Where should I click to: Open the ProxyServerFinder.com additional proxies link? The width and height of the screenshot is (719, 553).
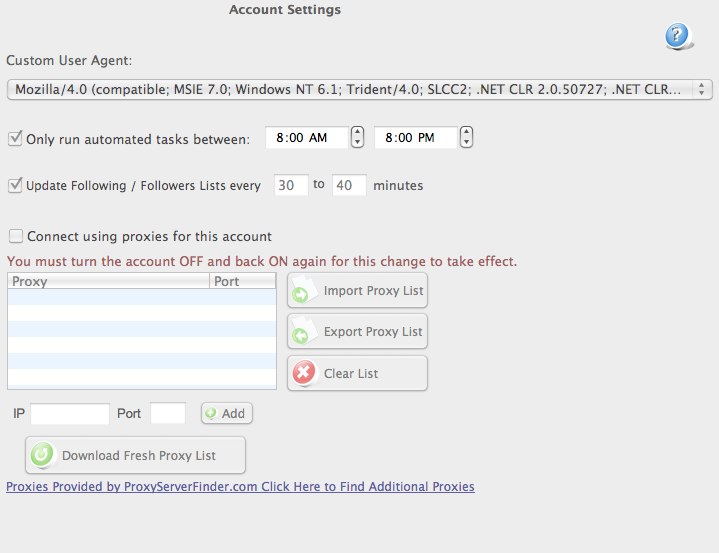(x=240, y=487)
